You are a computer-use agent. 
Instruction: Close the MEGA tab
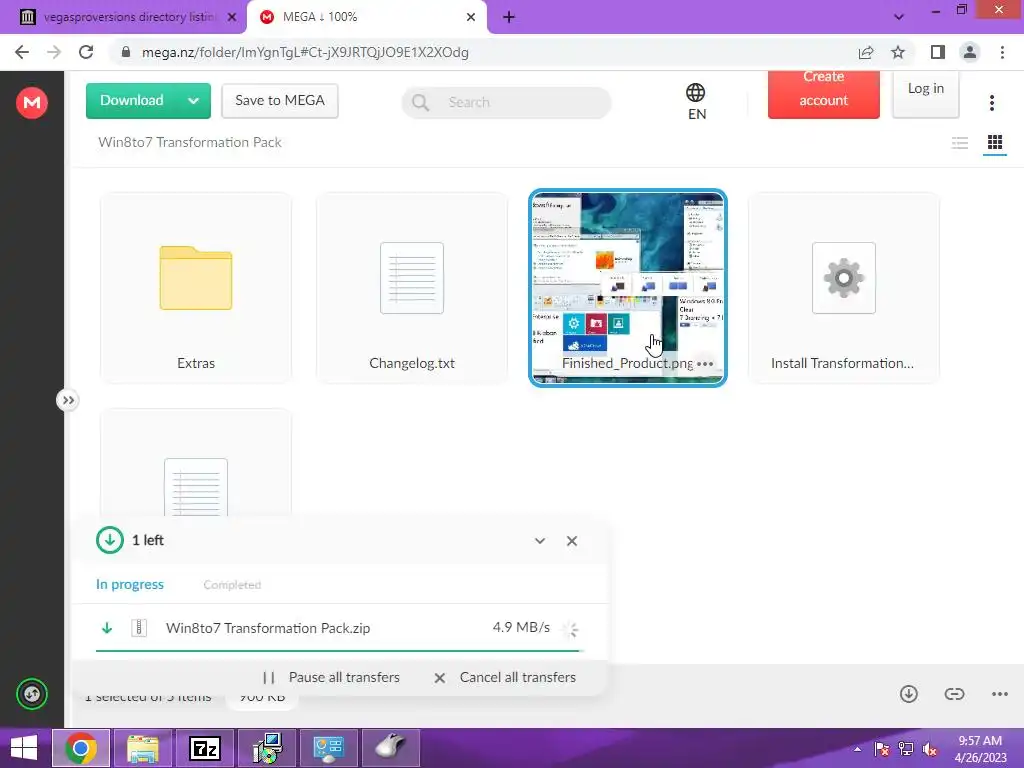471,17
